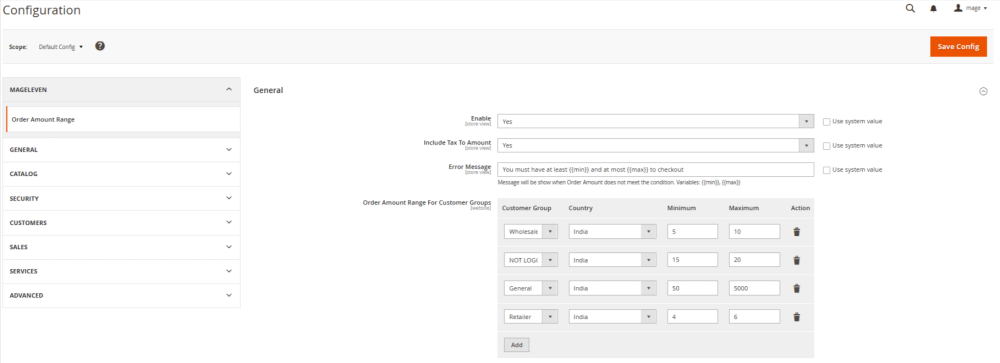Open Country dropdown in General group row
1000x363 pixels.
[612, 288]
